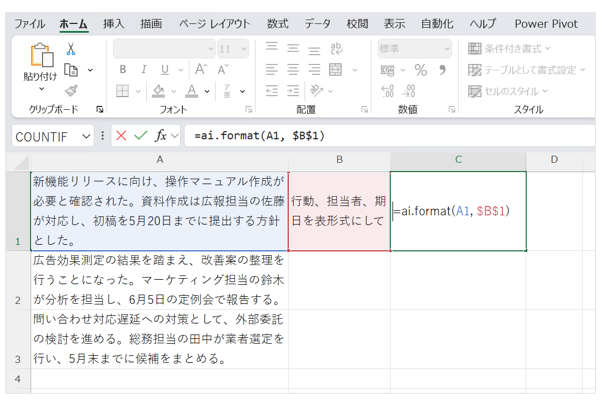Image resolution: width=602 pixels, height=402 pixels.
Task: Click the Copy icon
Action: pos(71,70)
